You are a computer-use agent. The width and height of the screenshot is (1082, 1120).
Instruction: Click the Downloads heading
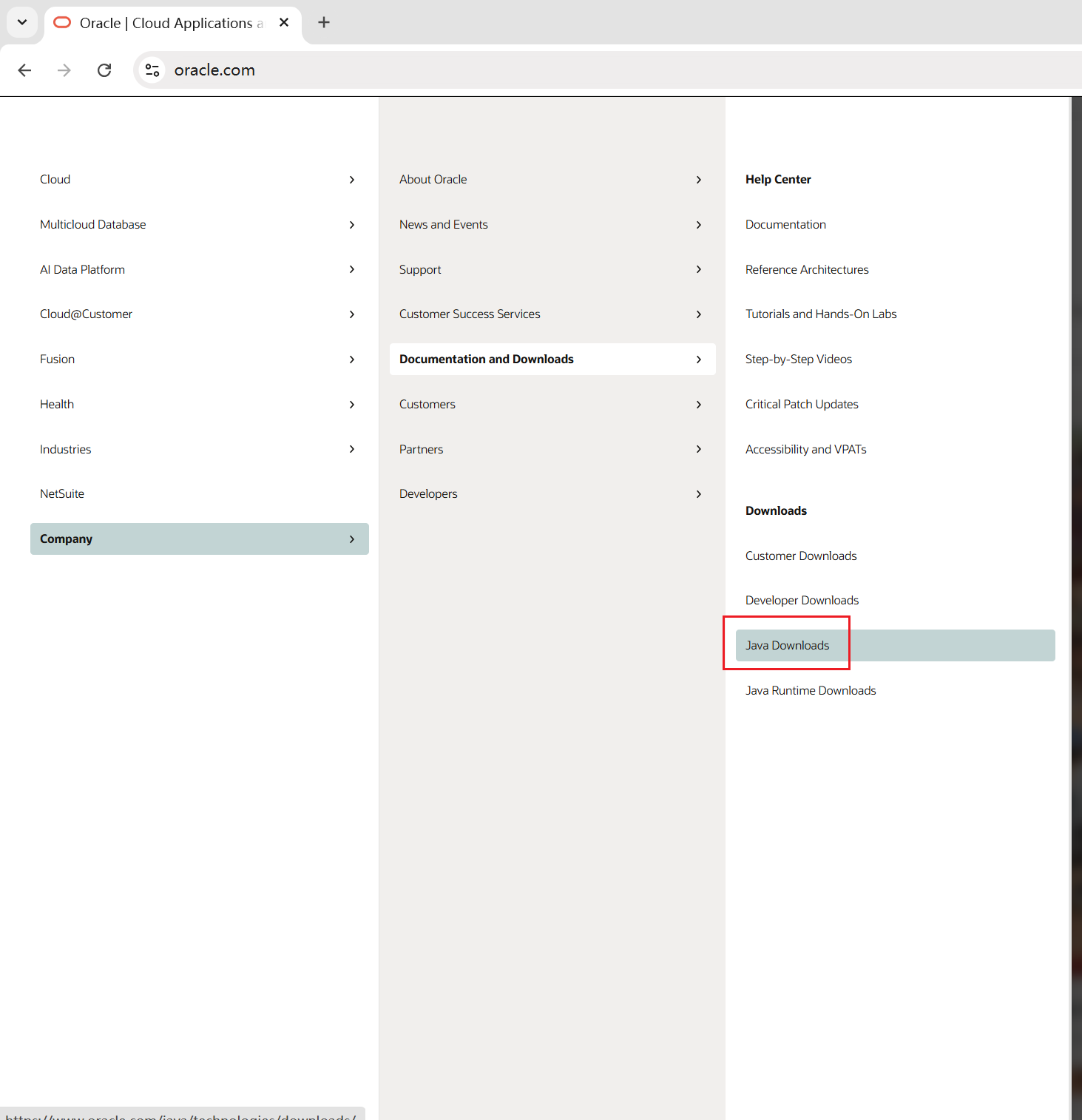click(776, 511)
